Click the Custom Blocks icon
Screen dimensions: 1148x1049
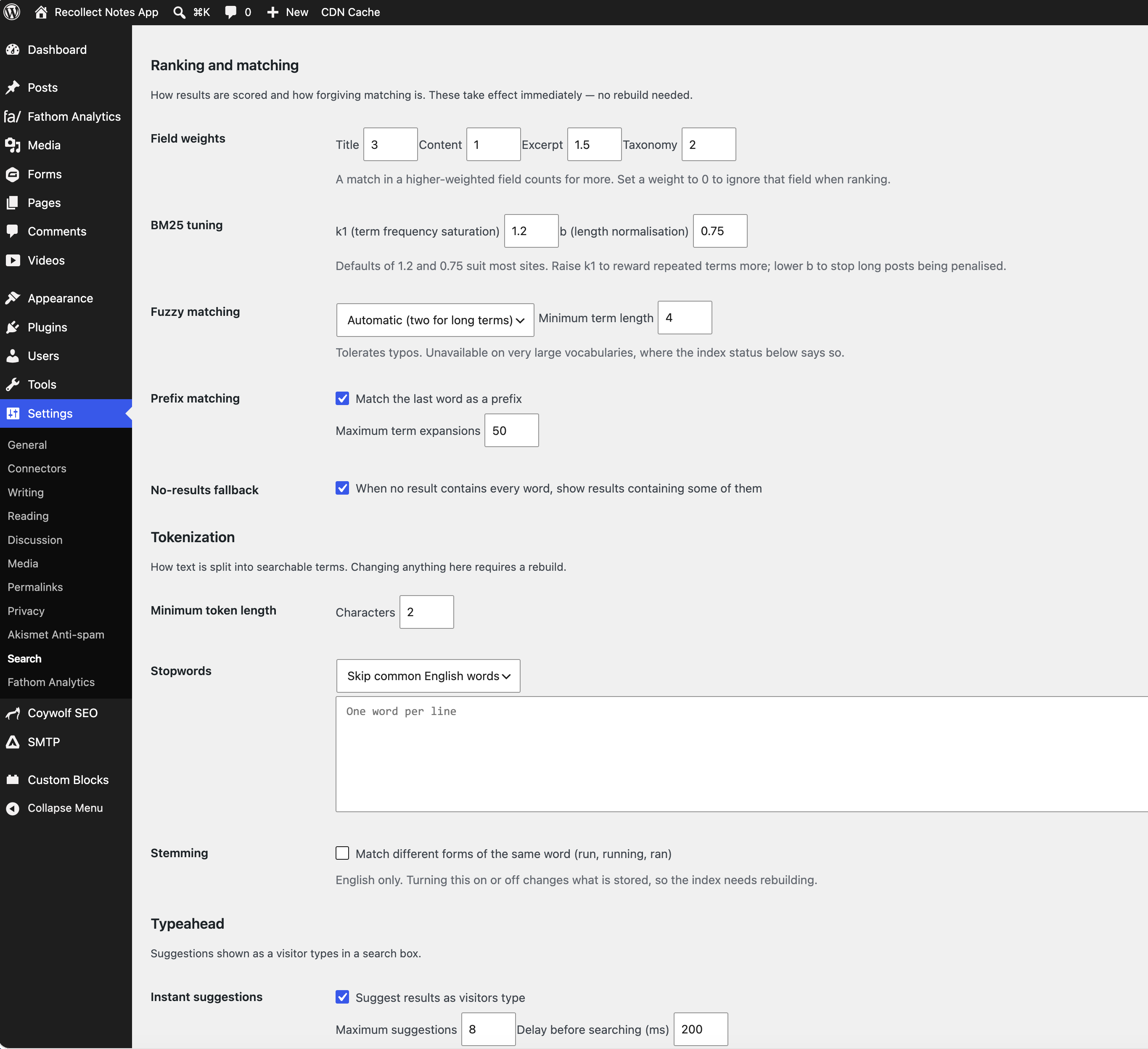pyautogui.click(x=13, y=780)
